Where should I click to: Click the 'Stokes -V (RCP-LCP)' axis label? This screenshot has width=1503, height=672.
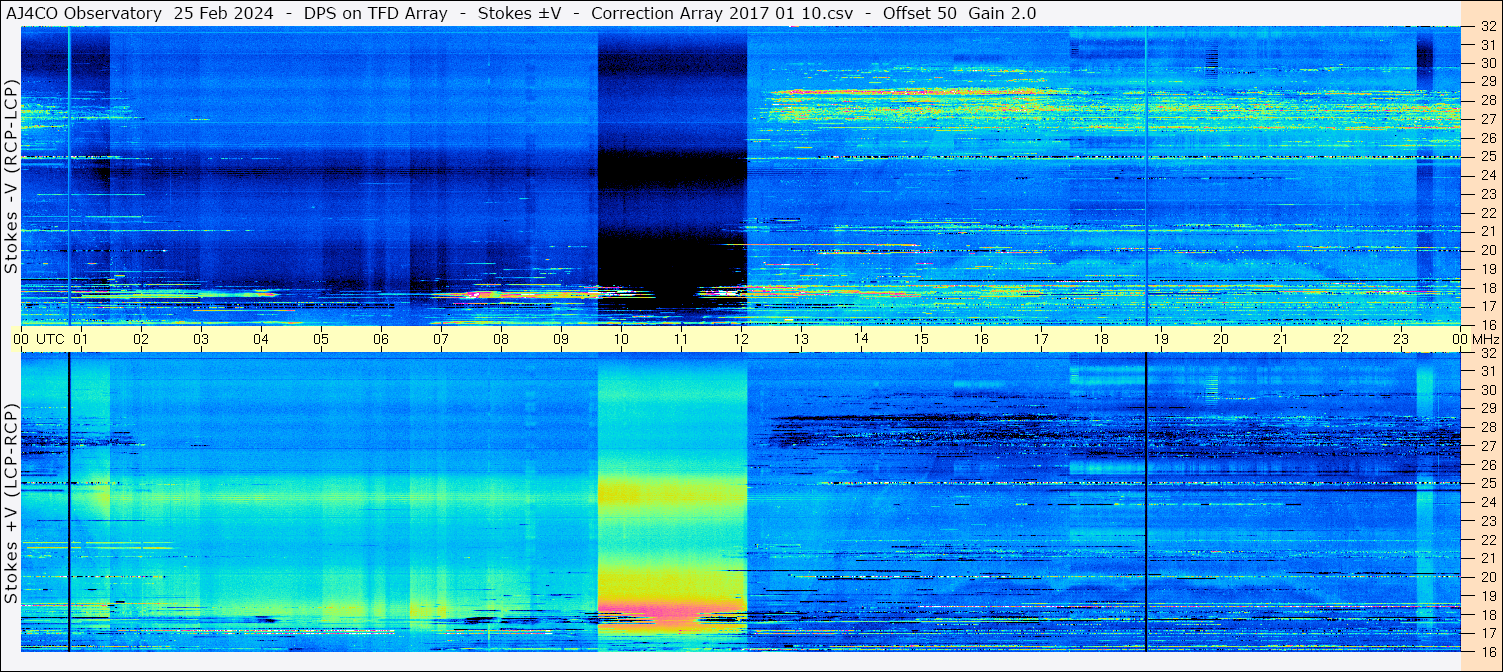coord(11,177)
